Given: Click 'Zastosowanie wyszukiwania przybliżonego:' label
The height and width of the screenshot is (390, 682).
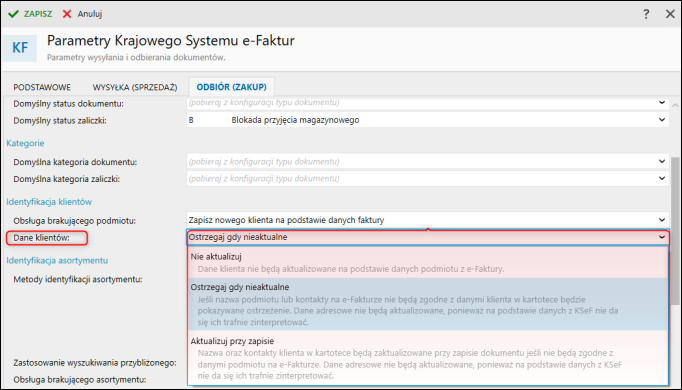Looking at the screenshot, I should pos(95,363).
